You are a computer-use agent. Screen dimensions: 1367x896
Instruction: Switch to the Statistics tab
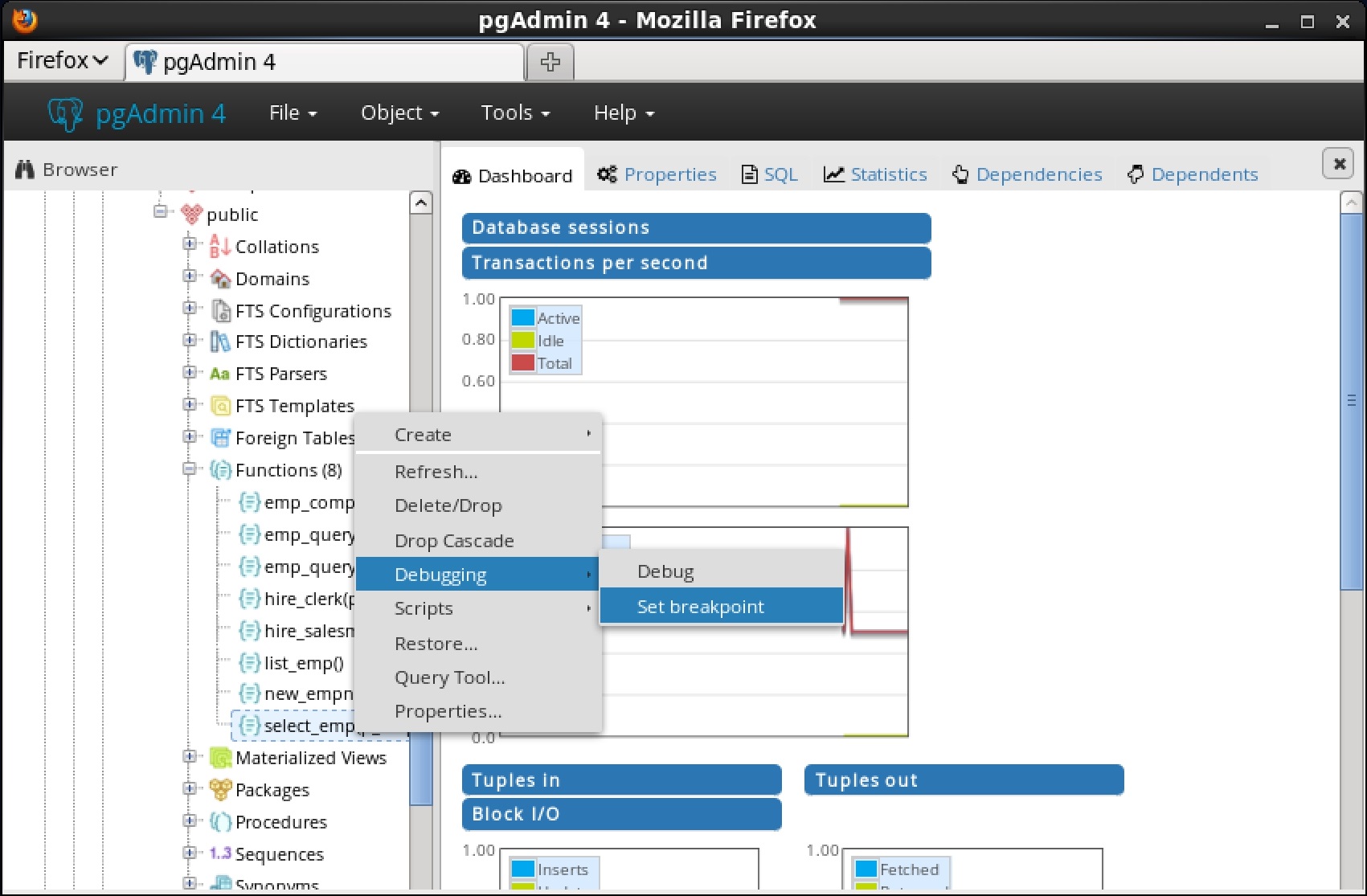(875, 174)
